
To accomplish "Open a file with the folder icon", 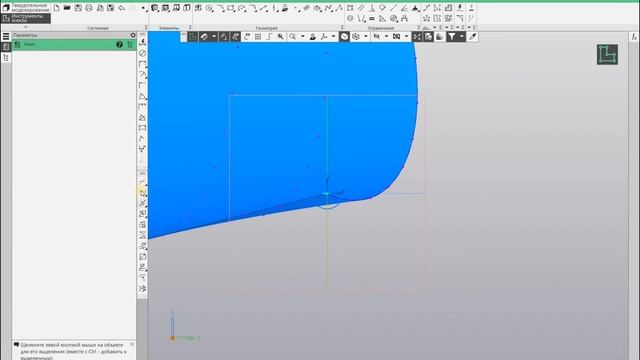I will [67, 8].
